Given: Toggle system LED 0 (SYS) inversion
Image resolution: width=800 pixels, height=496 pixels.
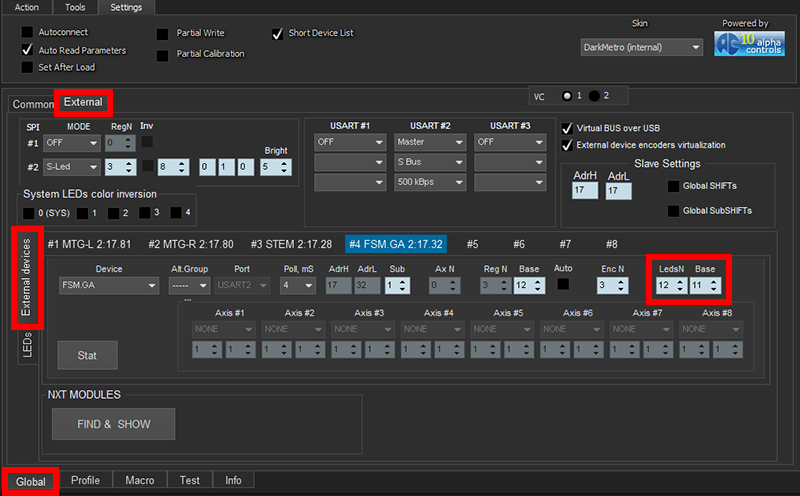Looking at the screenshot, I should (x=29, y=213).
